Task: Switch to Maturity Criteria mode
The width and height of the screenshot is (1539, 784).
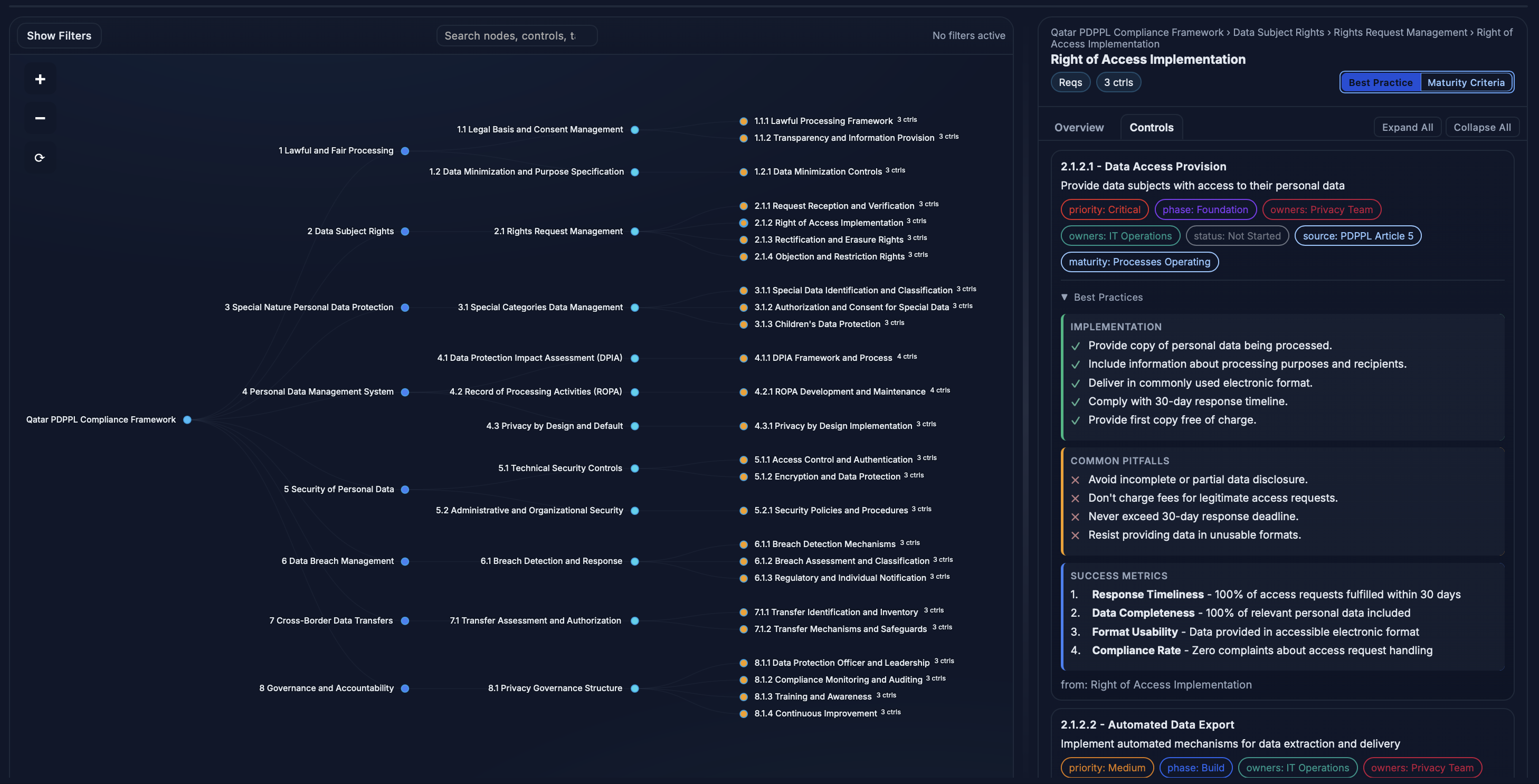Action: 1466,82
